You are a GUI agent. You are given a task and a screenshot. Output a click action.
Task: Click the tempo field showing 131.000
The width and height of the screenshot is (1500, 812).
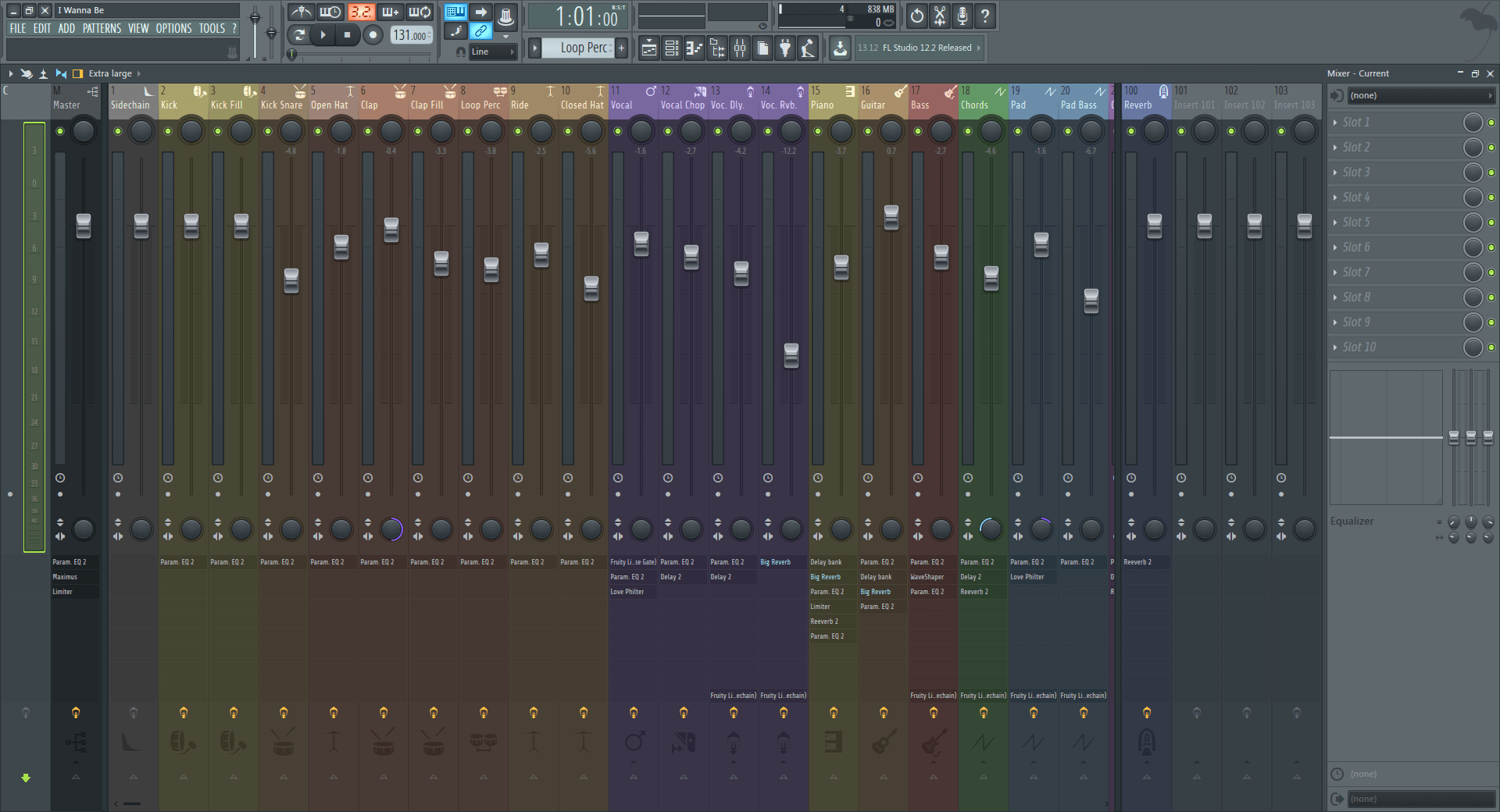tap(411, 35)
